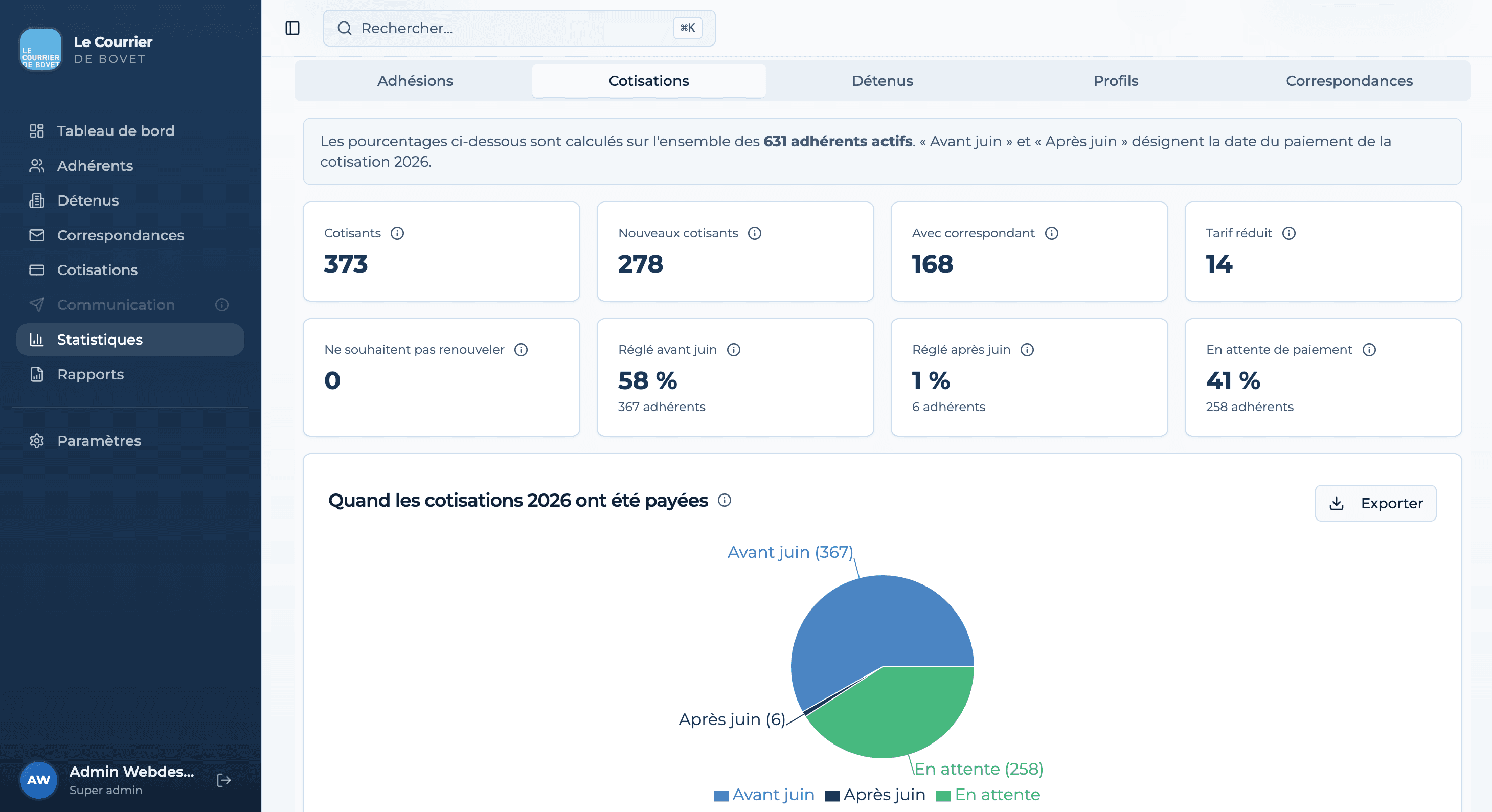The width and height of the screenshot is (1492, 812).
Task: Show info for Réglé après juin
Action: (1028, 350)
